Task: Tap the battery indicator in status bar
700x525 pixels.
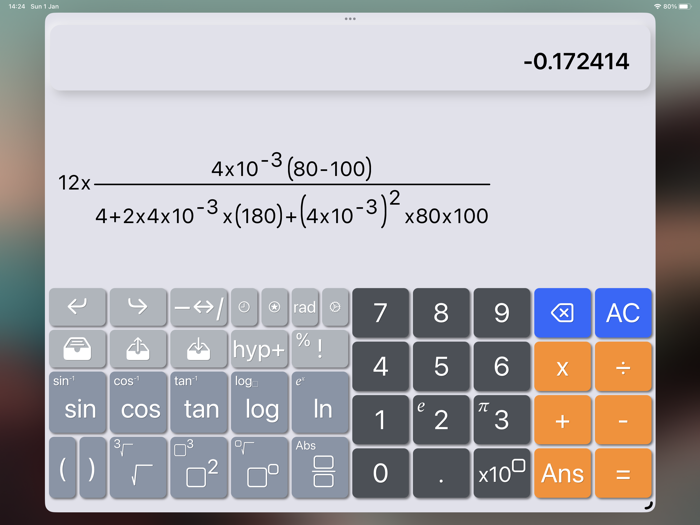Action: [685, 6]
